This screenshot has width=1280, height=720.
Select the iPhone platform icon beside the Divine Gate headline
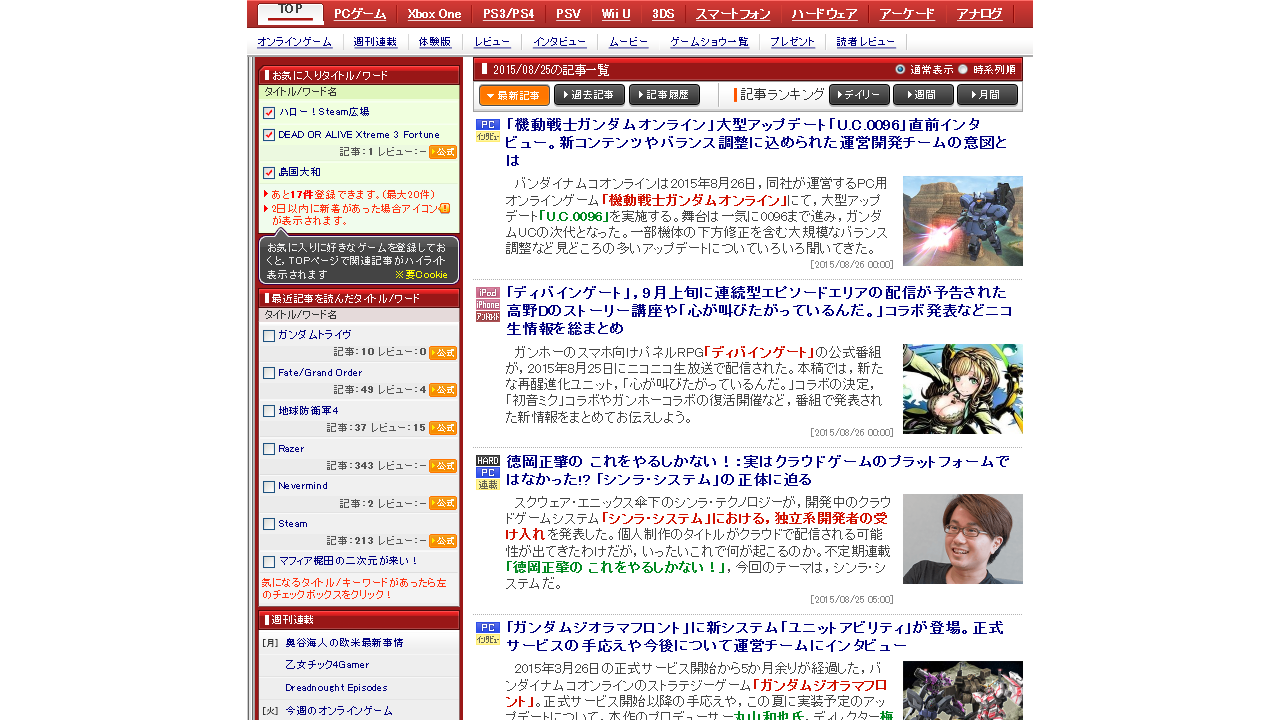pos(486,305)
